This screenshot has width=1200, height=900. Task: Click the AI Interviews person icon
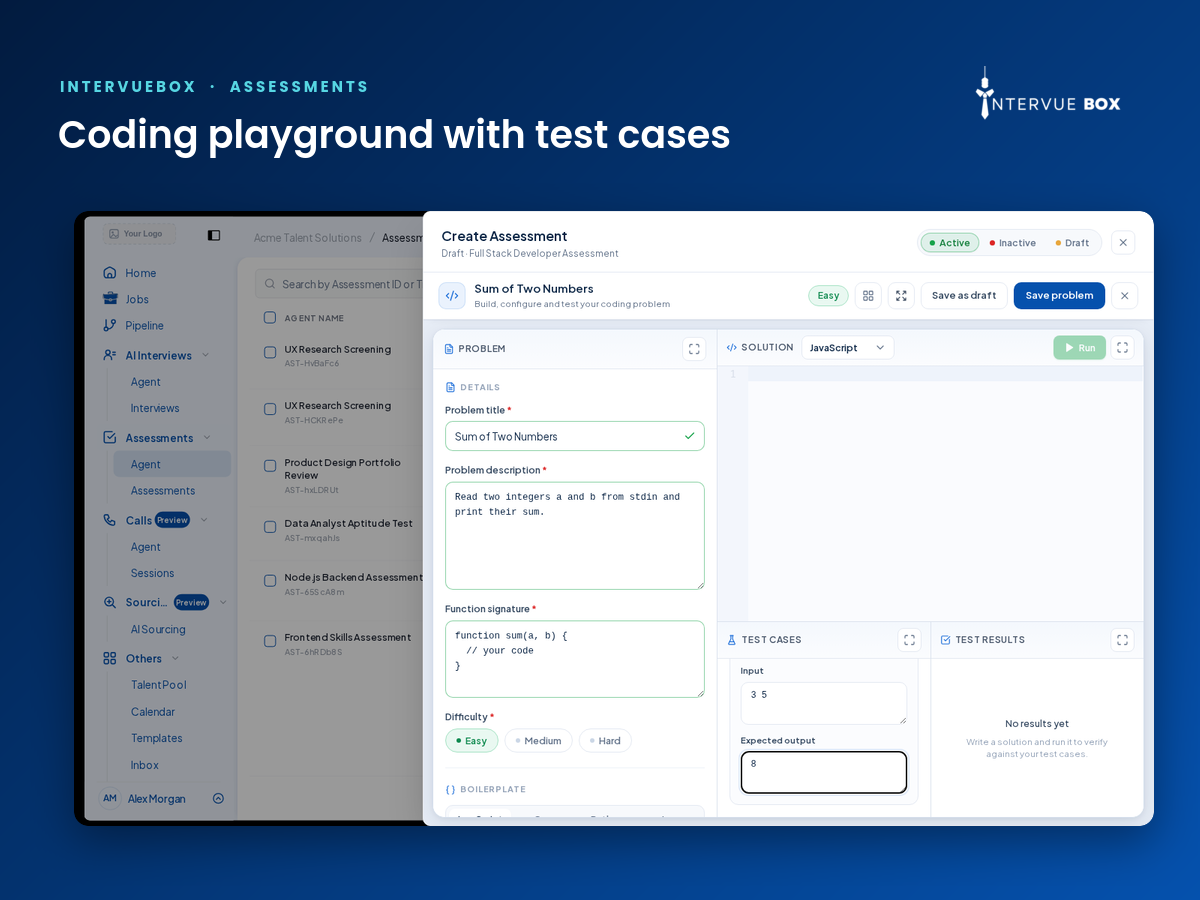click(x=110, y=355)
